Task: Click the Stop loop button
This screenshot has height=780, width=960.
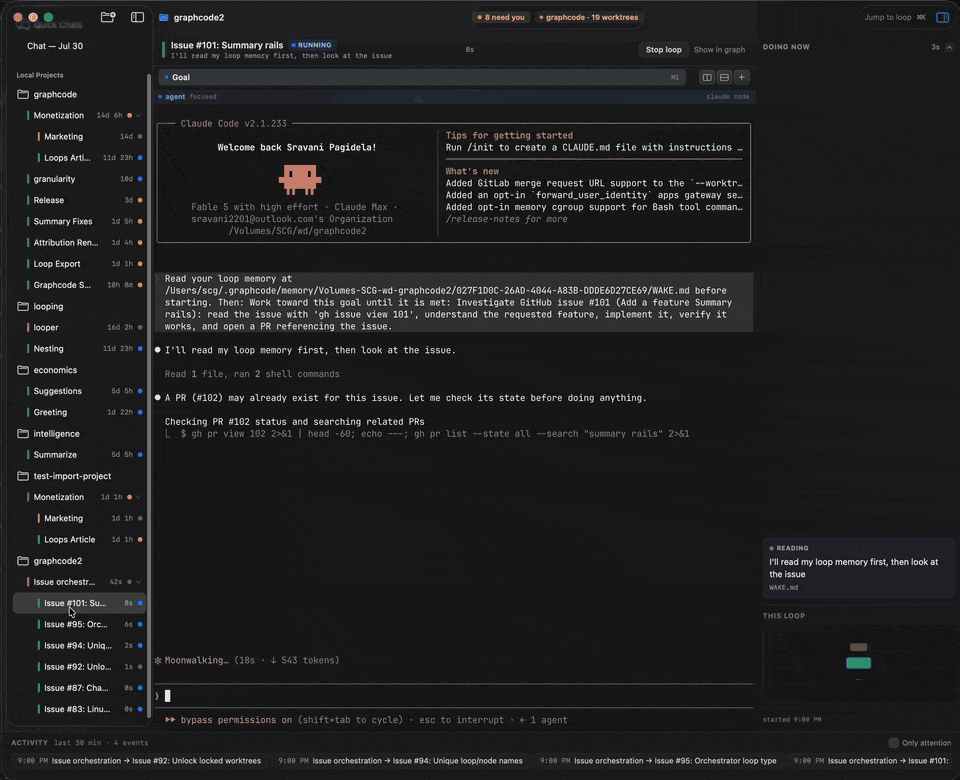Action: 663,50
